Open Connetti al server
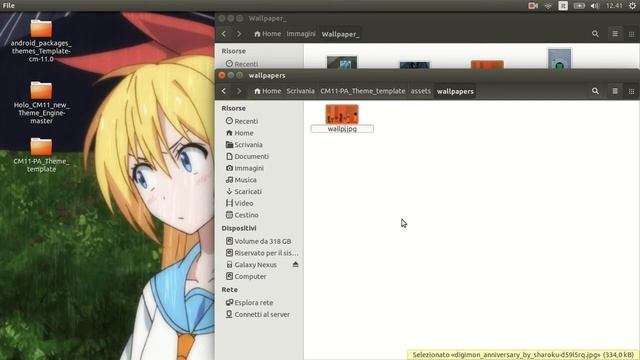640x360 pixels. pos(258,315)
